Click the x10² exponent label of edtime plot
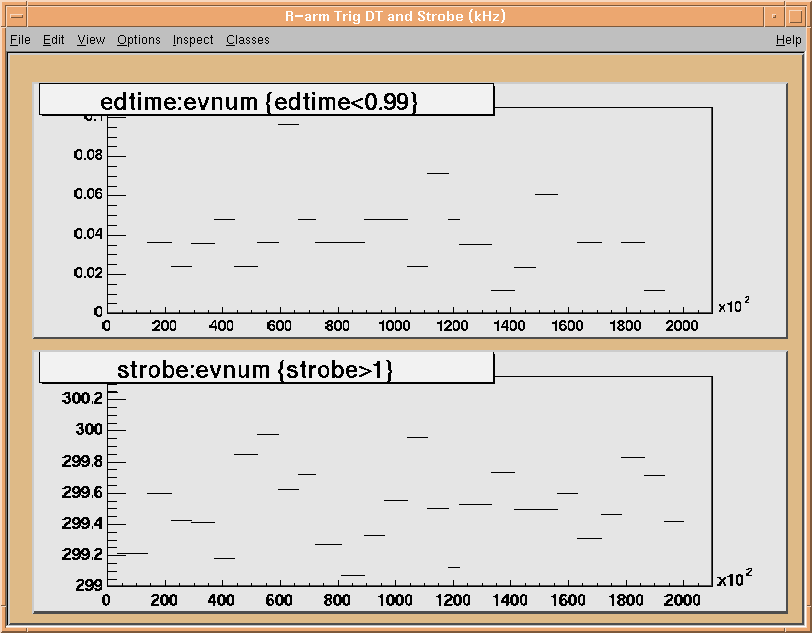812x633 pixels. point(734,306)
